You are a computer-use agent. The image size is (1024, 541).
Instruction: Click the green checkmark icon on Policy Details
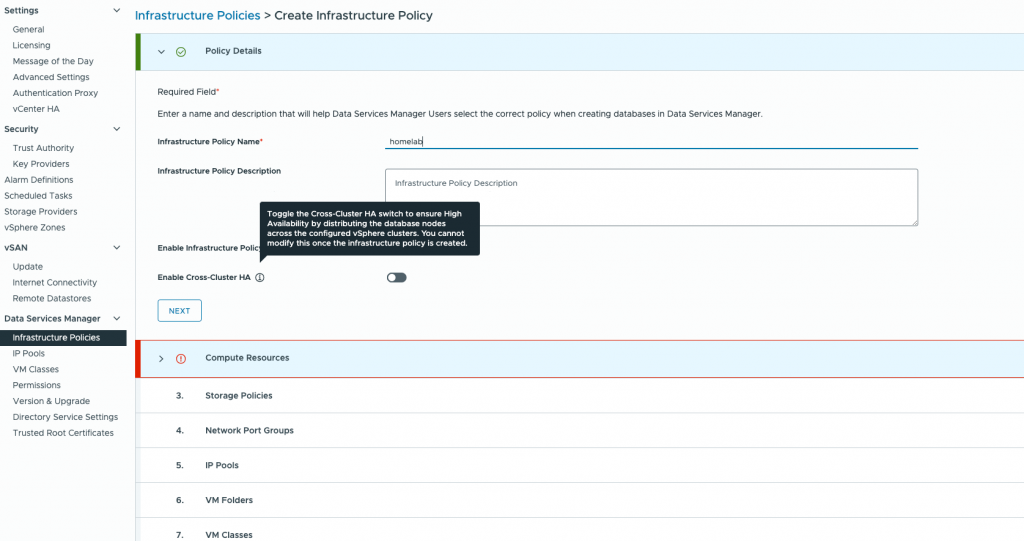pyautogui.click(x=181, y=52)
